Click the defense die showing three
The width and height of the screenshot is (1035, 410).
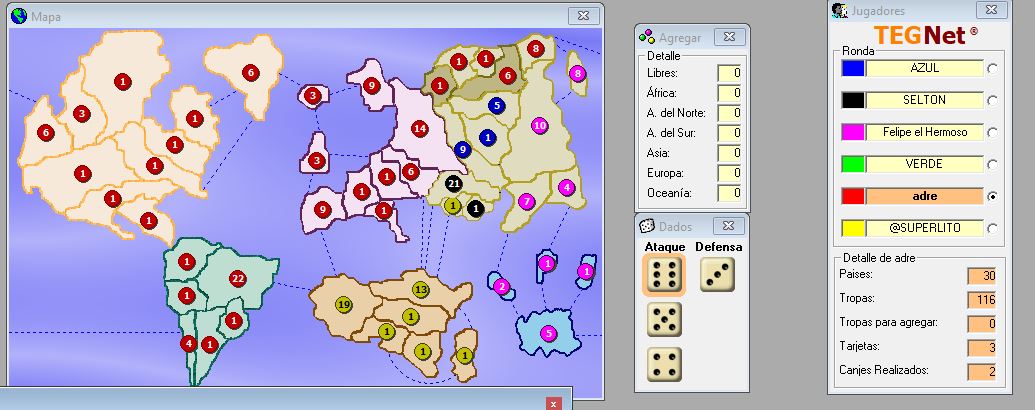click(717, 275)
